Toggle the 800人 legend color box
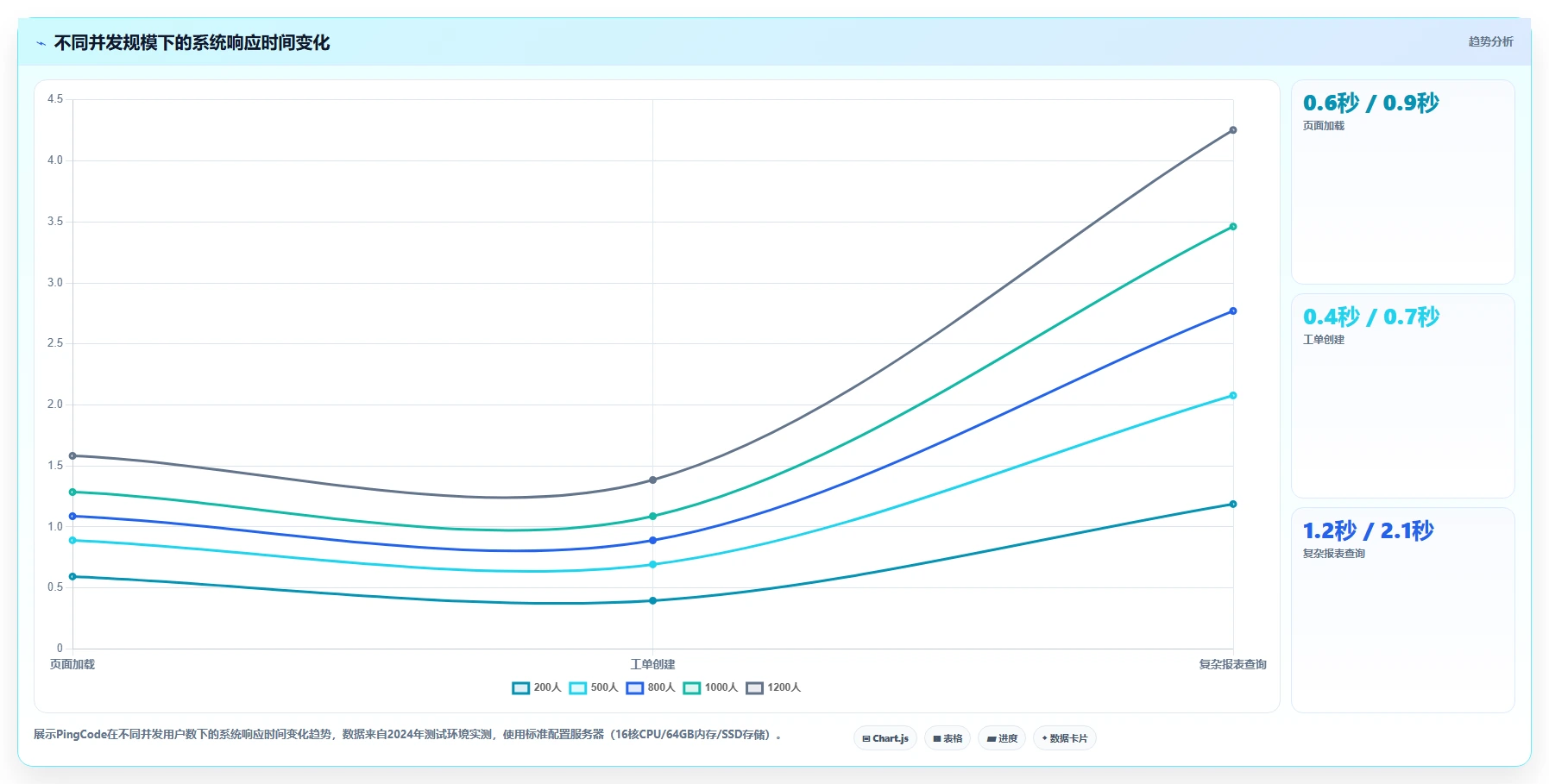This screenshot has height=784, width=1549. point(635,687)
